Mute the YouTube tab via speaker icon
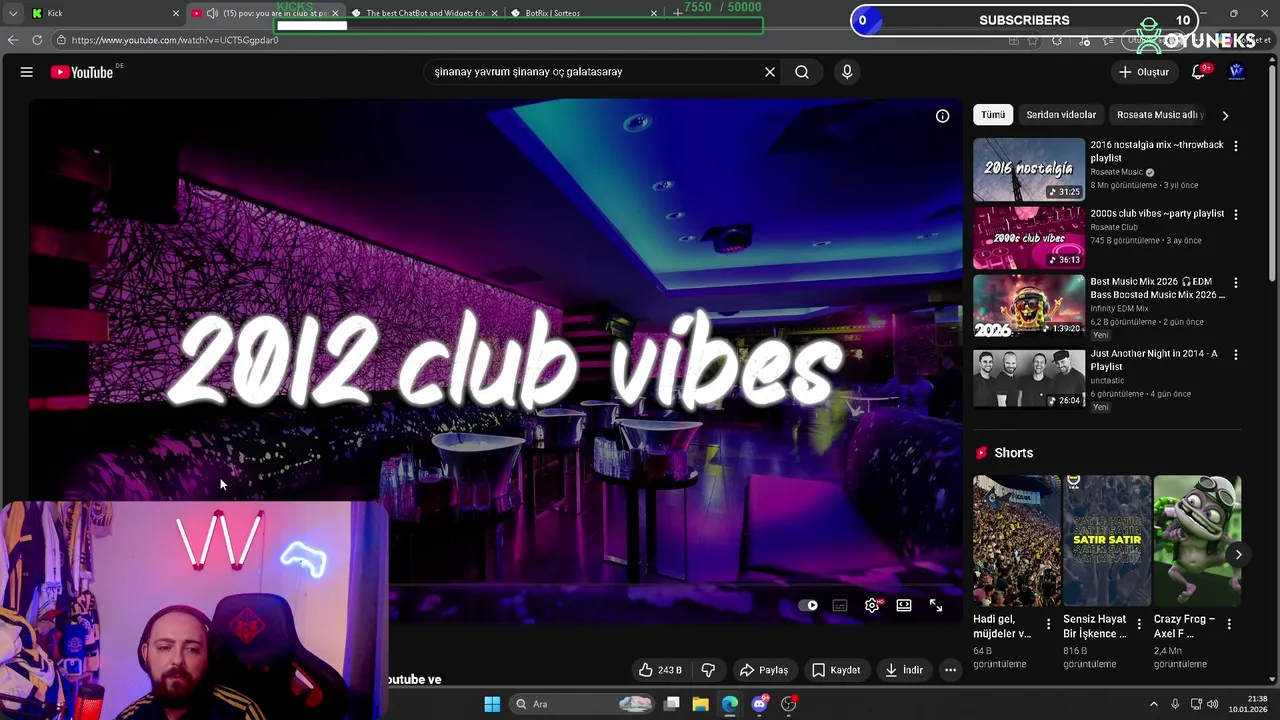The image size is (1280, 720). tap(212, 13)
